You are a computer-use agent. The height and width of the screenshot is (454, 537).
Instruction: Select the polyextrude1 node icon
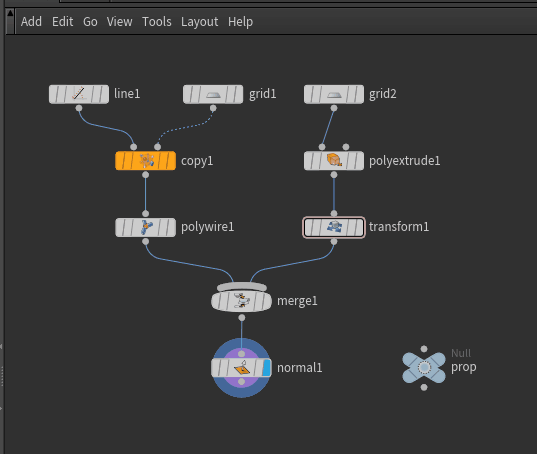pos(334,161)
